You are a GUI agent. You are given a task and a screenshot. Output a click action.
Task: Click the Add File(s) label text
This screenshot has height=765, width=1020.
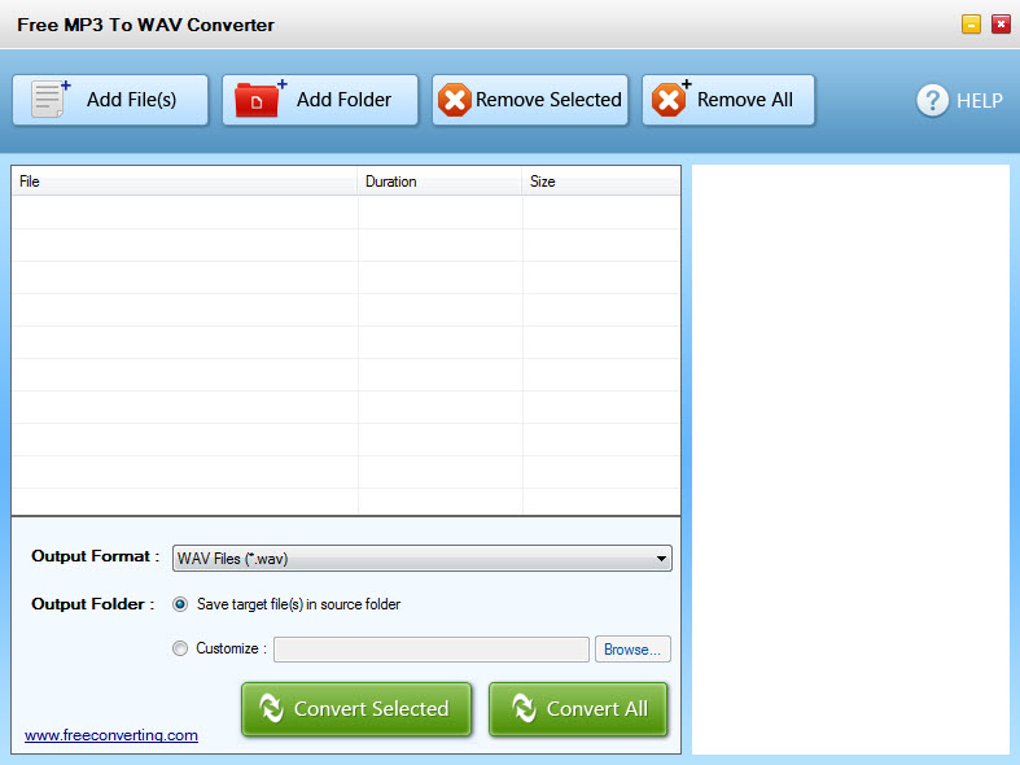click(131, 100)
